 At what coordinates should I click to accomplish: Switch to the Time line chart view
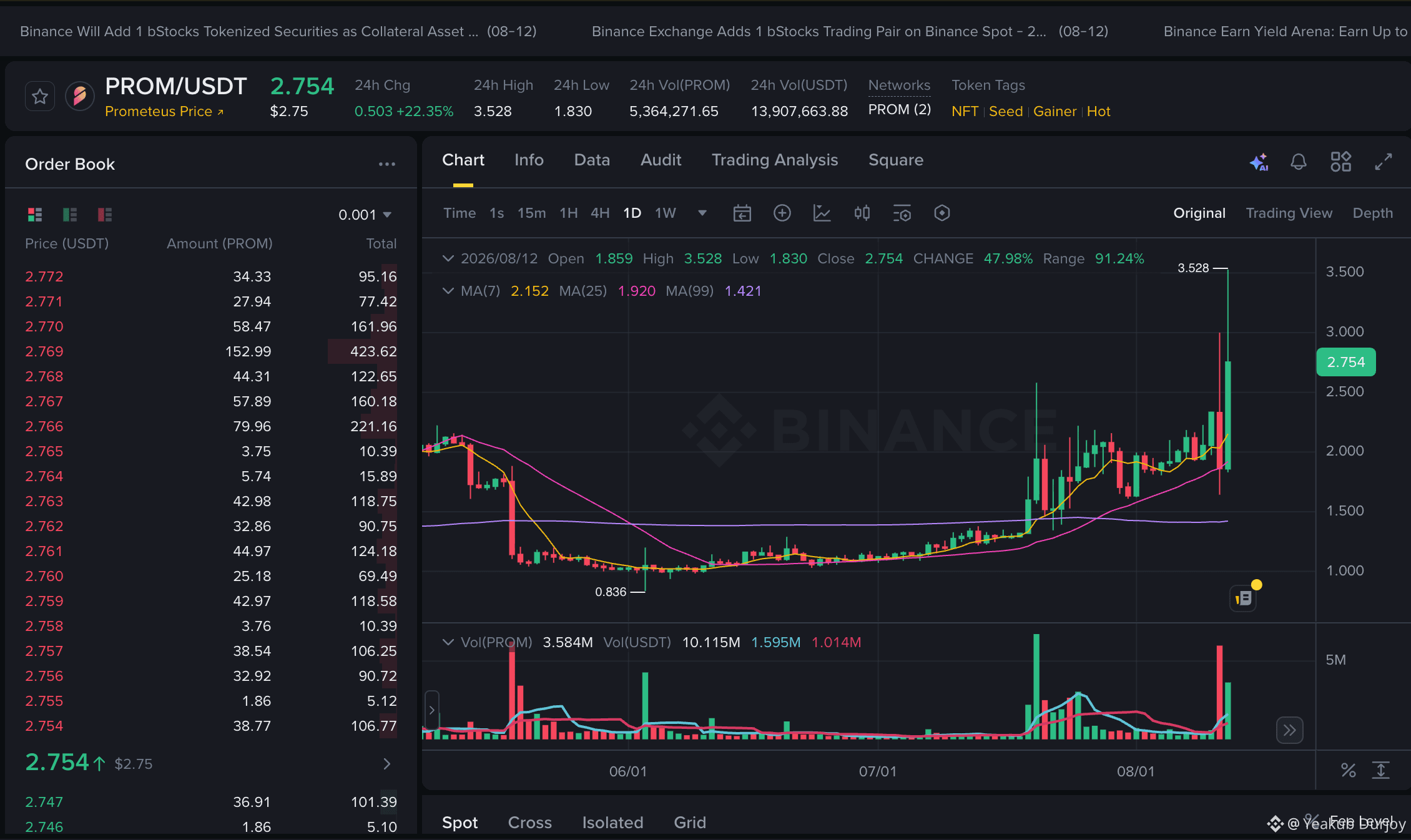point(460,213)
